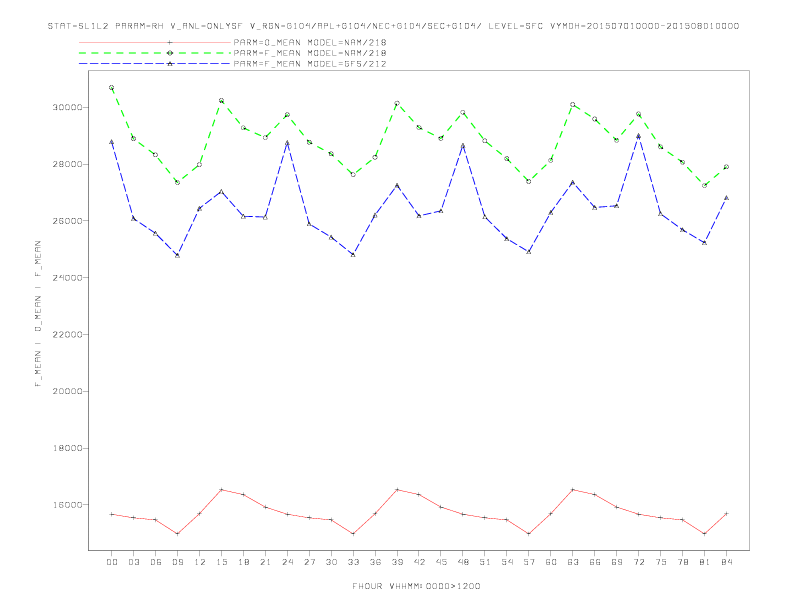The width and height of the screenshot is (792, 612).
Task: Click the x-axis tick label 66
Action: [595, 562]
